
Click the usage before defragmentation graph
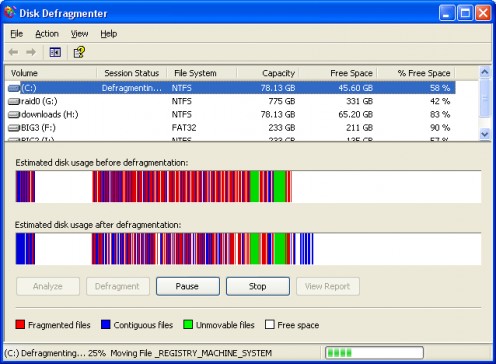point(248,186)
